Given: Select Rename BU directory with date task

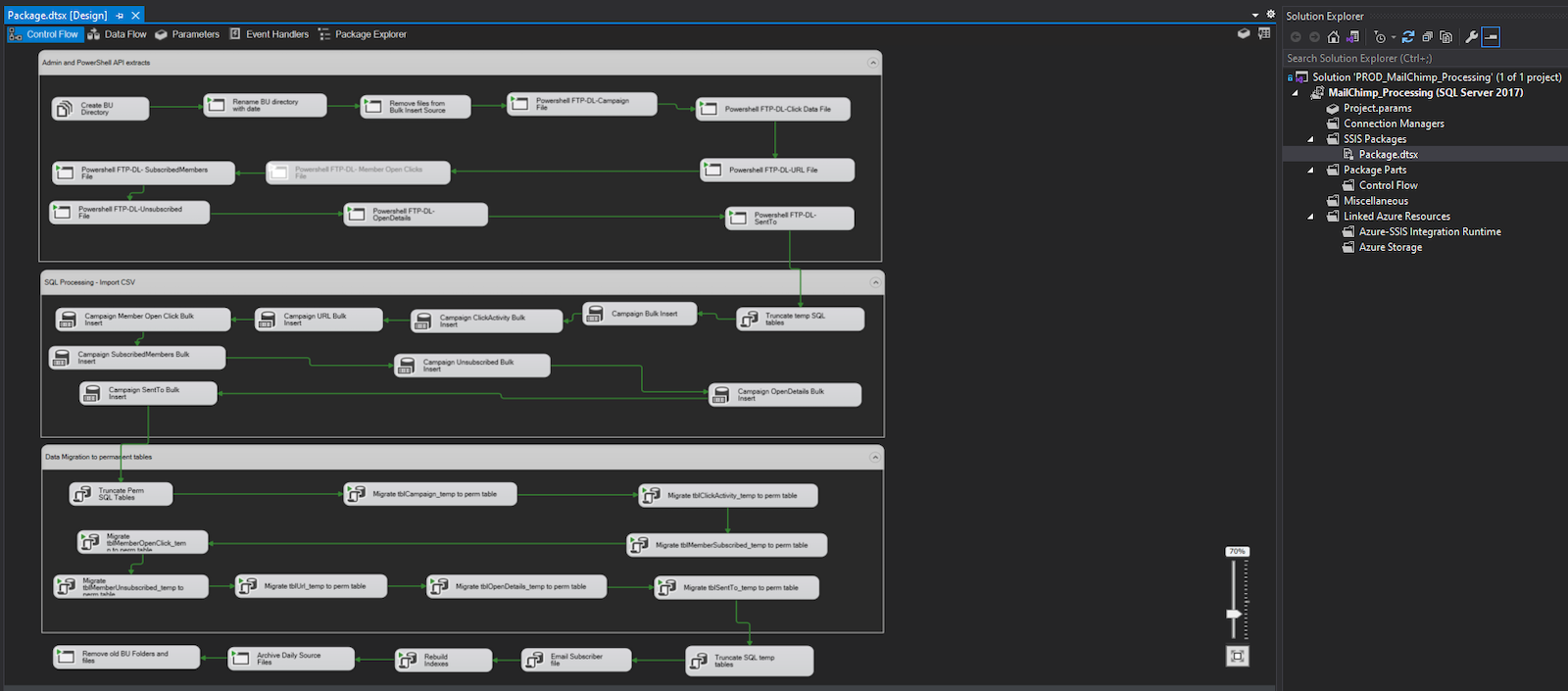Looking at the screenshot, I should 265,105.
